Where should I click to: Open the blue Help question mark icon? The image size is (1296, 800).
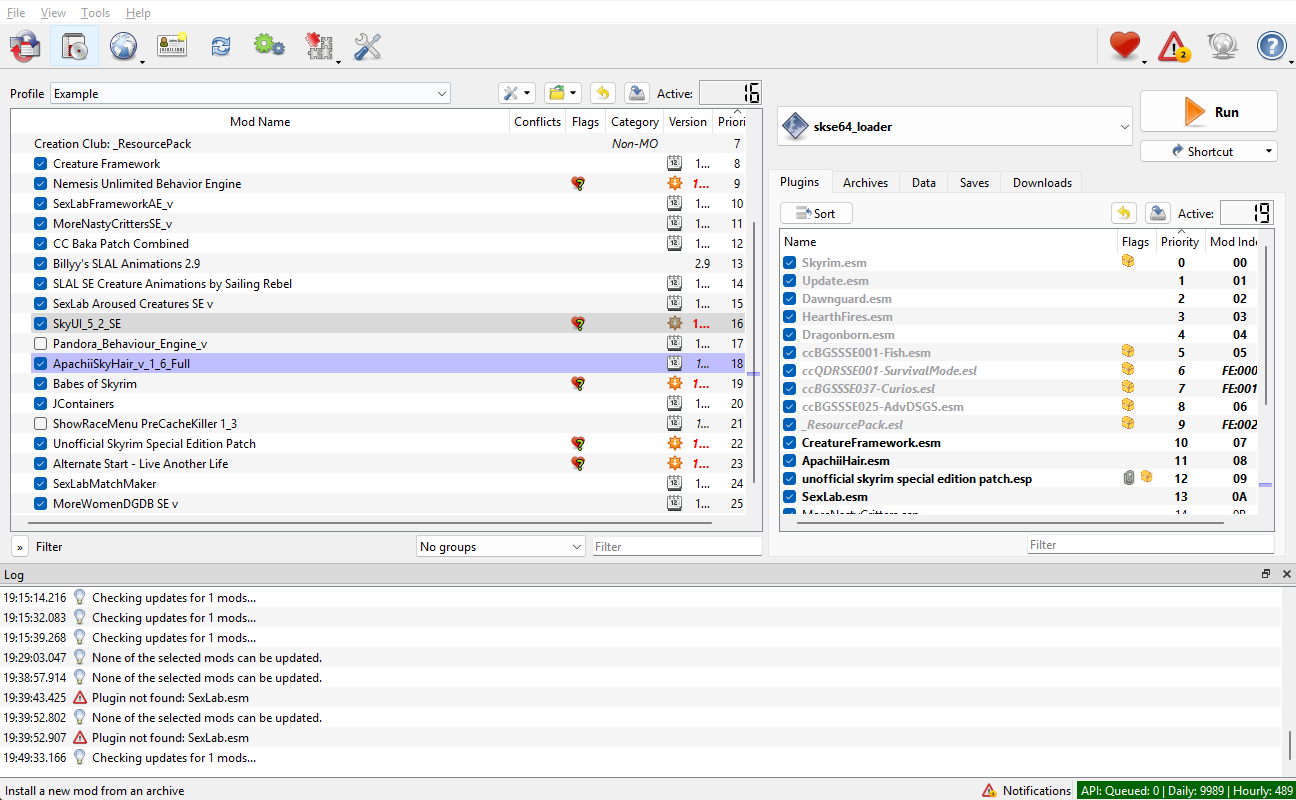(x=1271, y=46)
